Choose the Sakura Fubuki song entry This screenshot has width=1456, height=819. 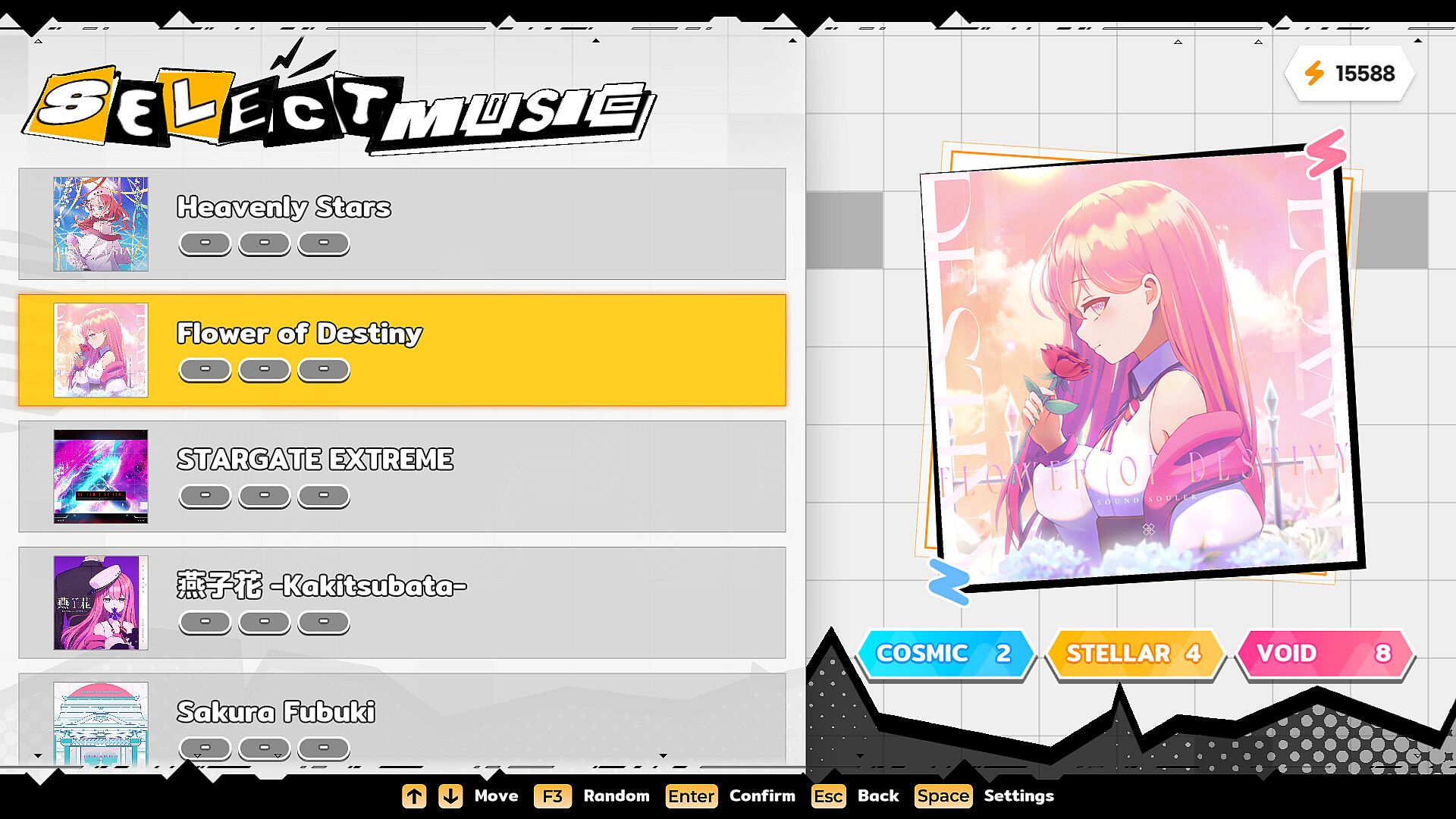(x=403, y=720)
